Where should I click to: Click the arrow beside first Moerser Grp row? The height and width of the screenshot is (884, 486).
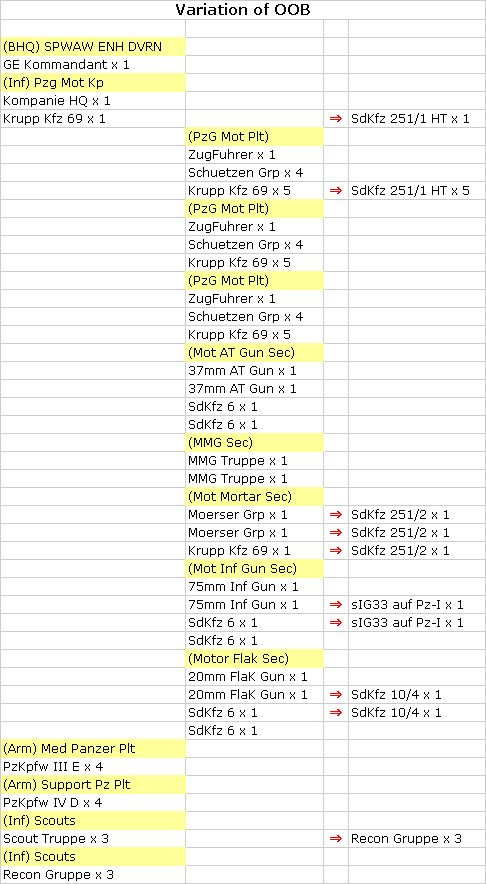point(335,515)
